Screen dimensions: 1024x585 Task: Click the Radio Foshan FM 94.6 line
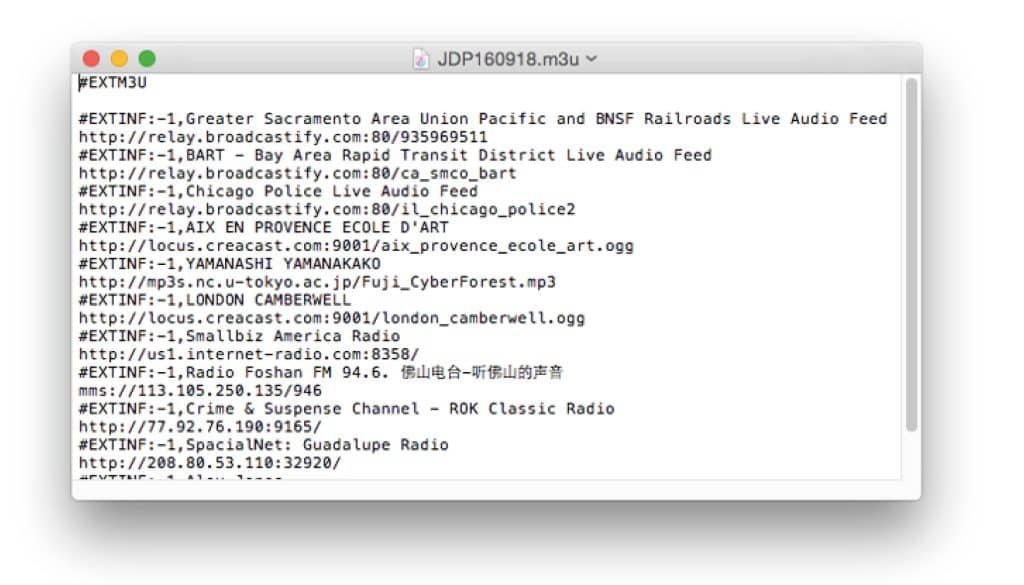point(320,373)
